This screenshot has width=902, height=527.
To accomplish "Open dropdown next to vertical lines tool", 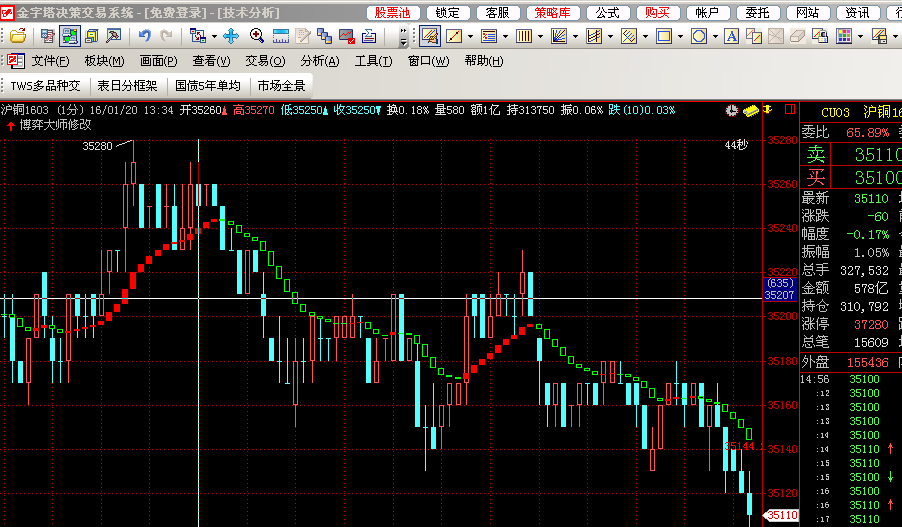I will point(540,37).
